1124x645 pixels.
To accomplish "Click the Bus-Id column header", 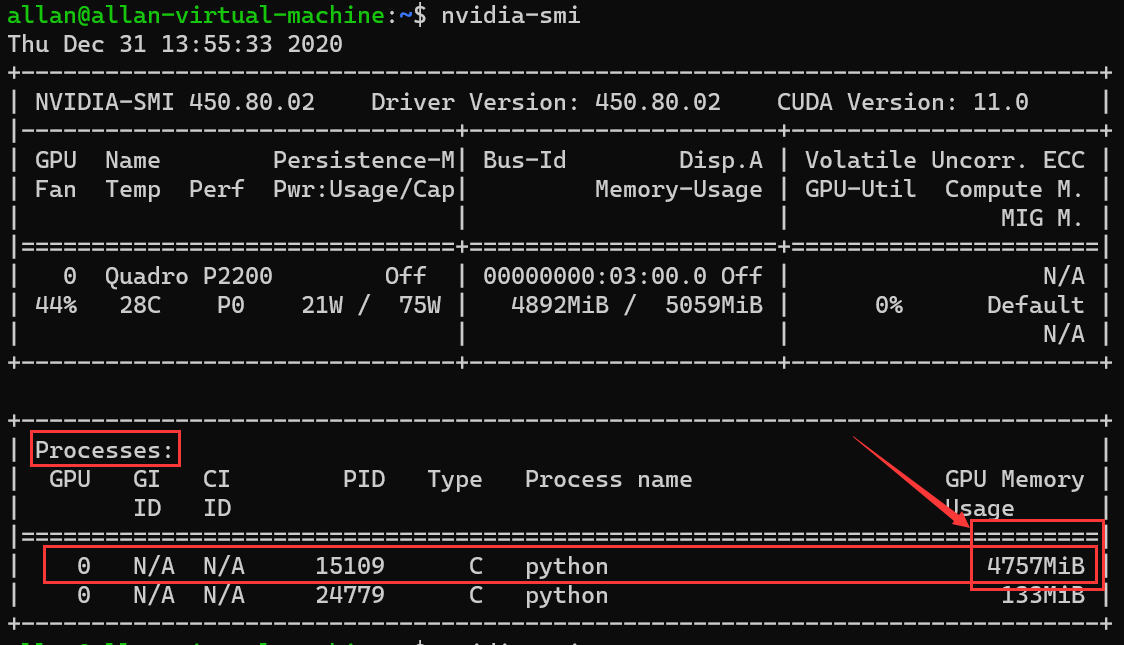I will (x=525, y=161).
